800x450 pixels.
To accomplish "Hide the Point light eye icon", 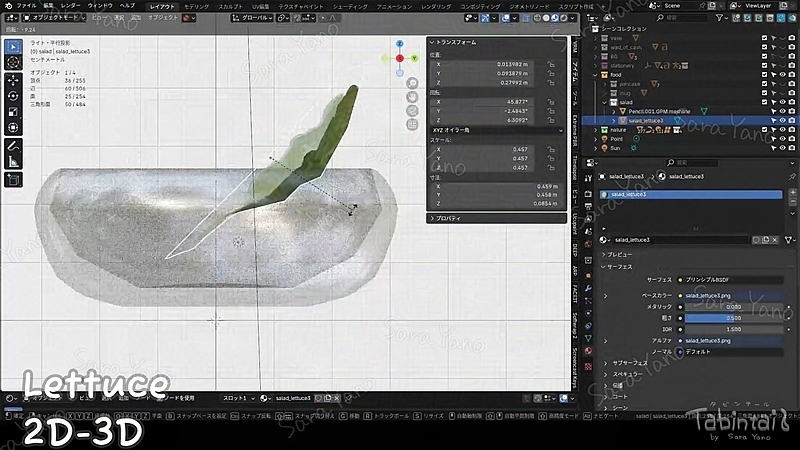I will coord(782,139).
